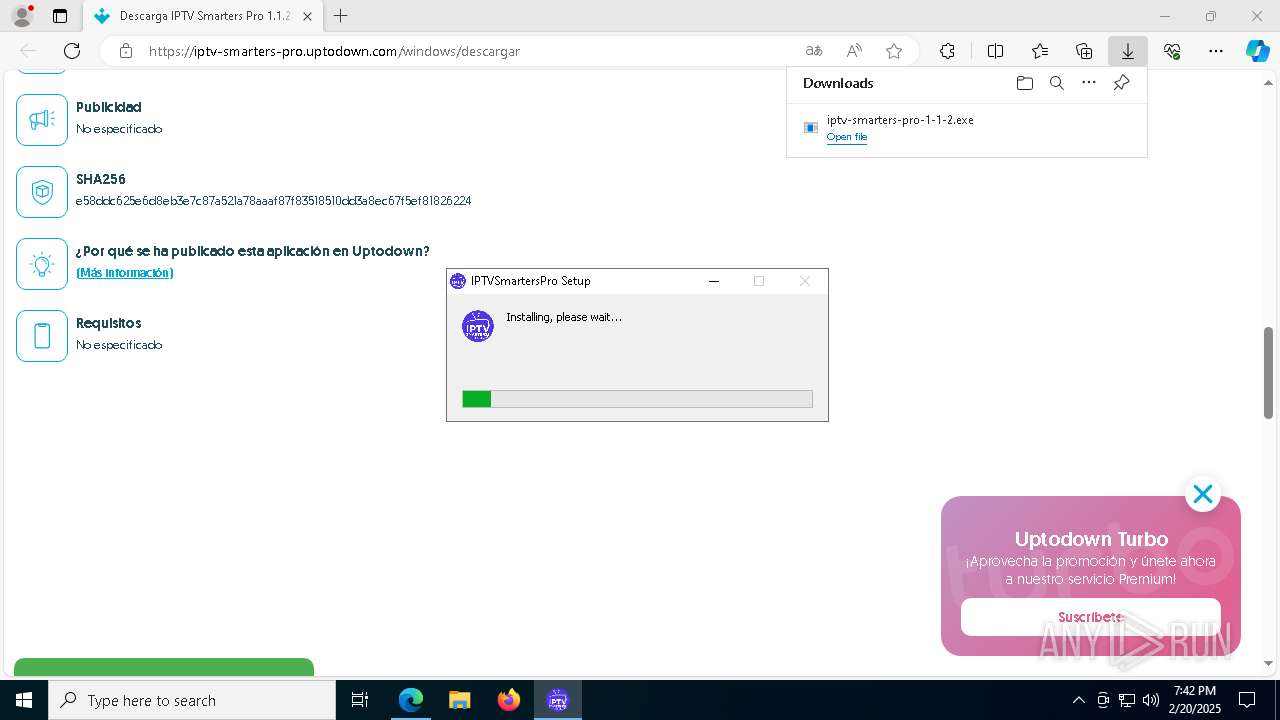The height and width of the screenshot is (720, 1280).
Task: Open the Más información link
Action: [x=125, y=273]
